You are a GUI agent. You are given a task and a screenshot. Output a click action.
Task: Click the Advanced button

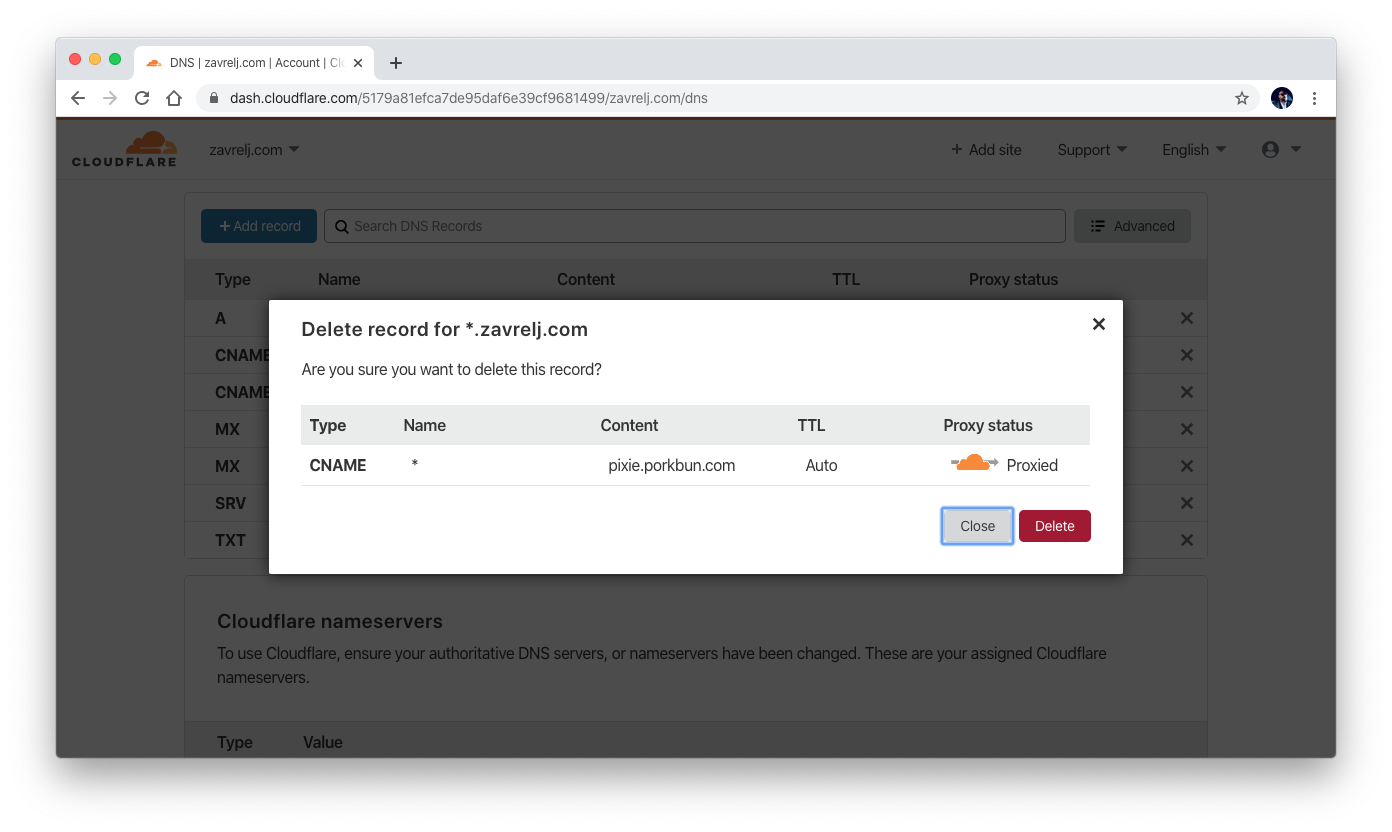tap(1132, 226)
